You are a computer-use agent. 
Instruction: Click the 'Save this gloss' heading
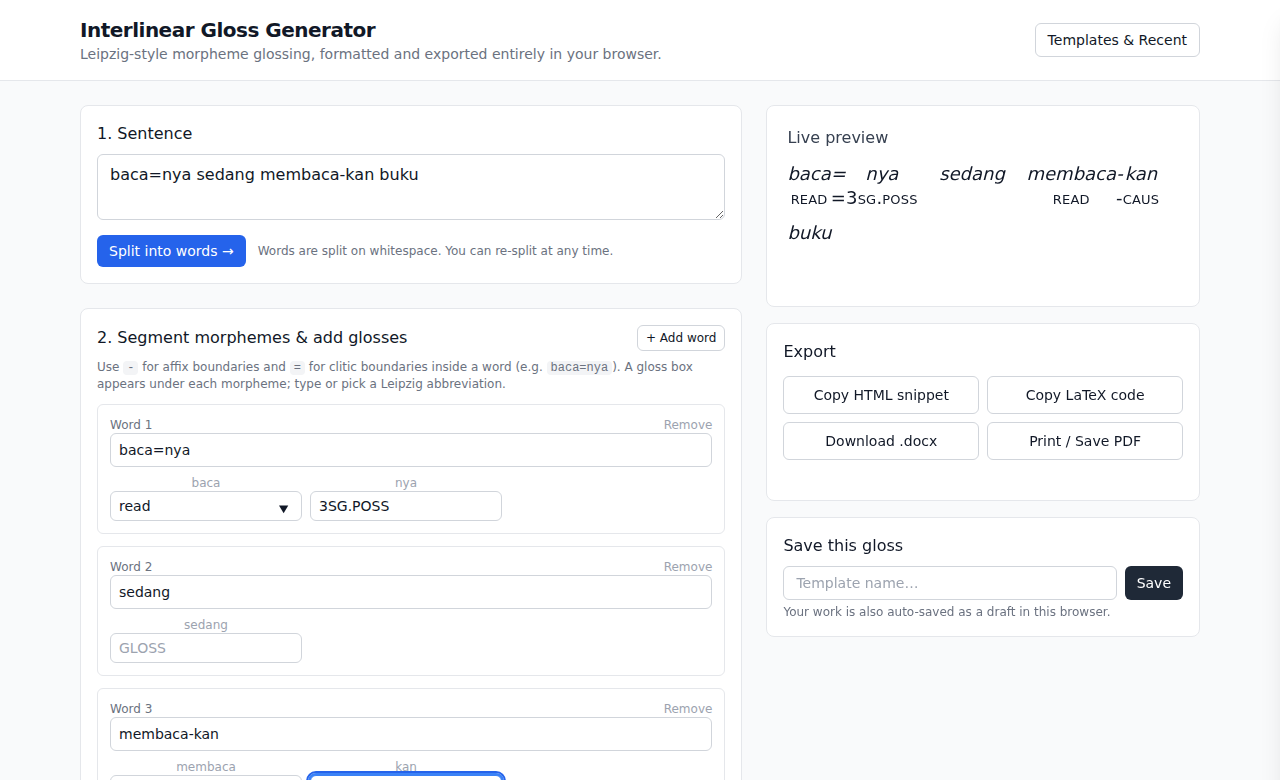[843, 546]
